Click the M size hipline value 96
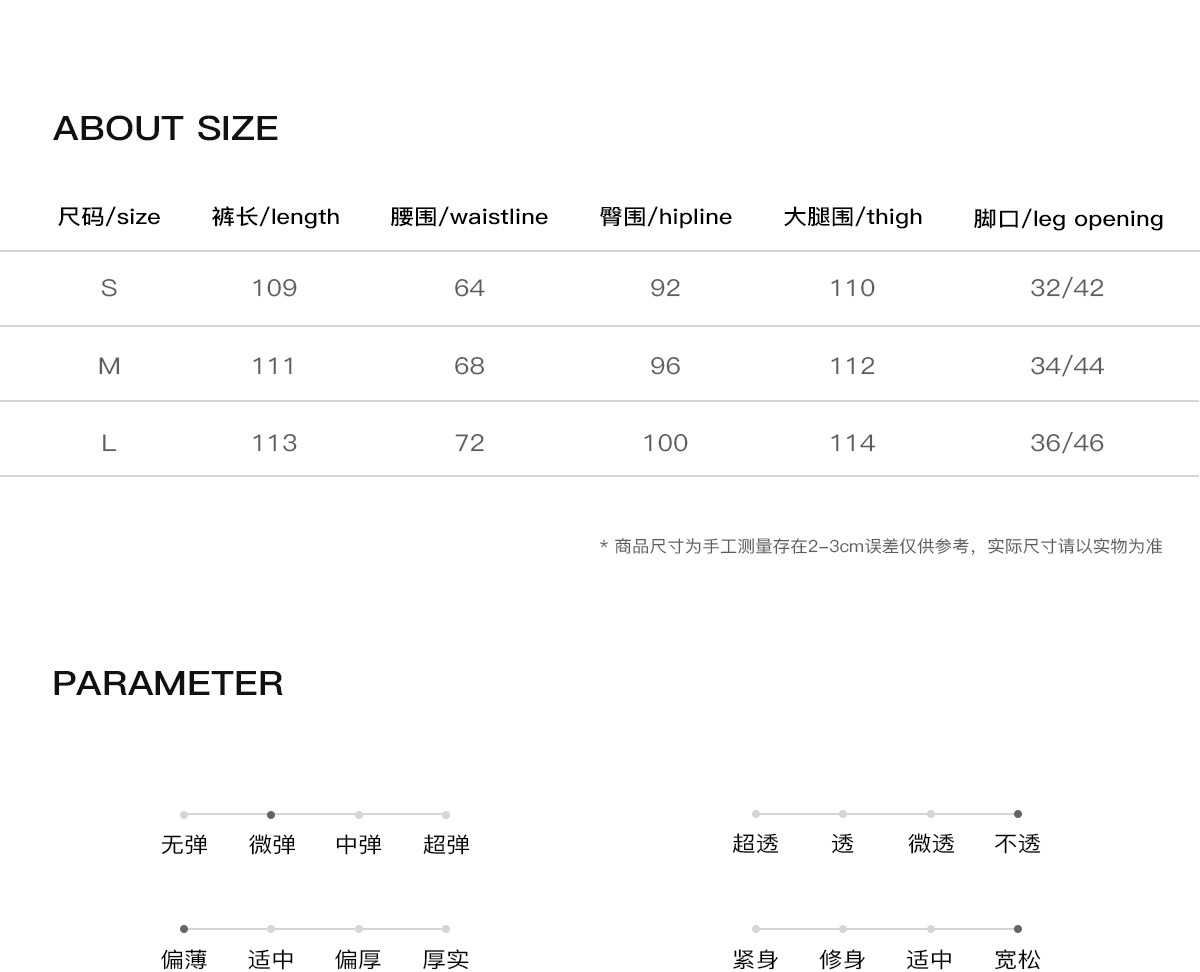 [665, 366]
